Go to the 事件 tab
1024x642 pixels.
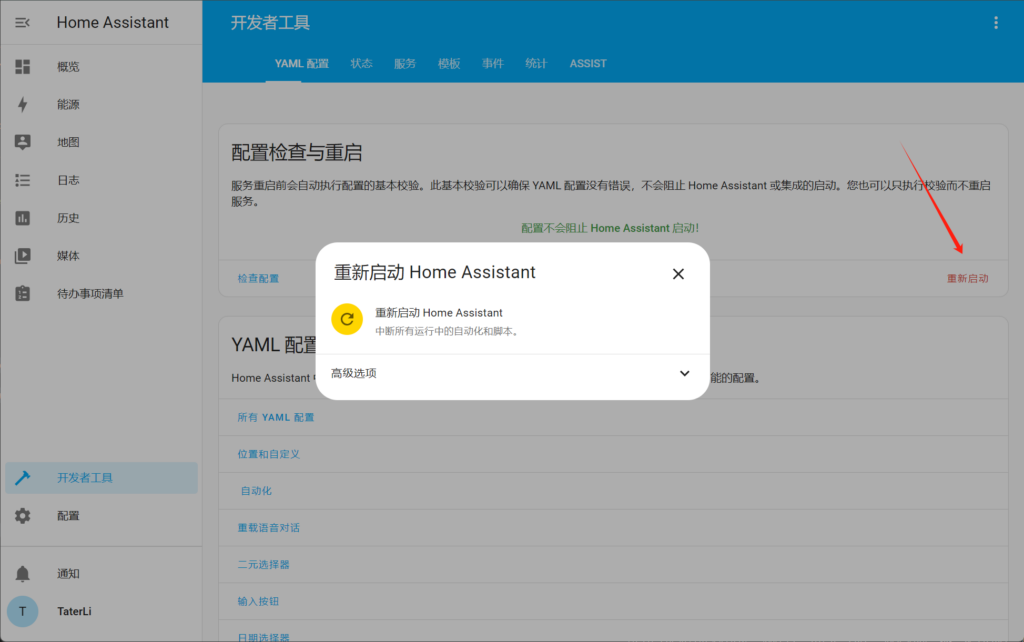[x=492, y=63]
